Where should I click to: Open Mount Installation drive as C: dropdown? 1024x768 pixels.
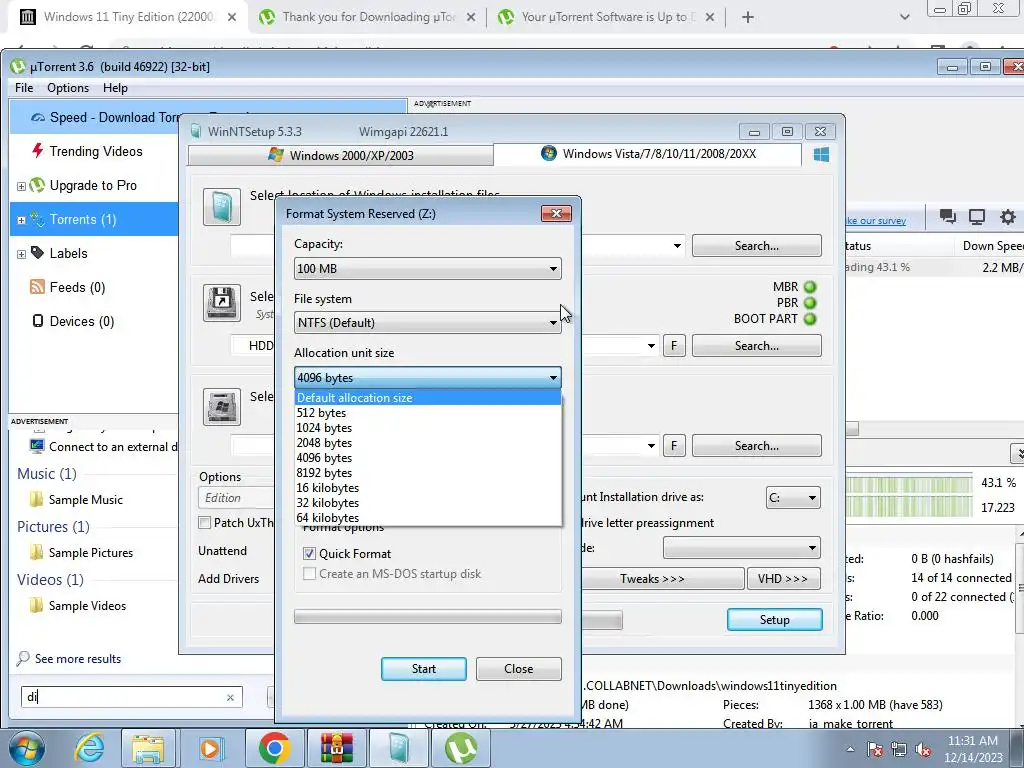pyautogui.click(x=793, y=498)
